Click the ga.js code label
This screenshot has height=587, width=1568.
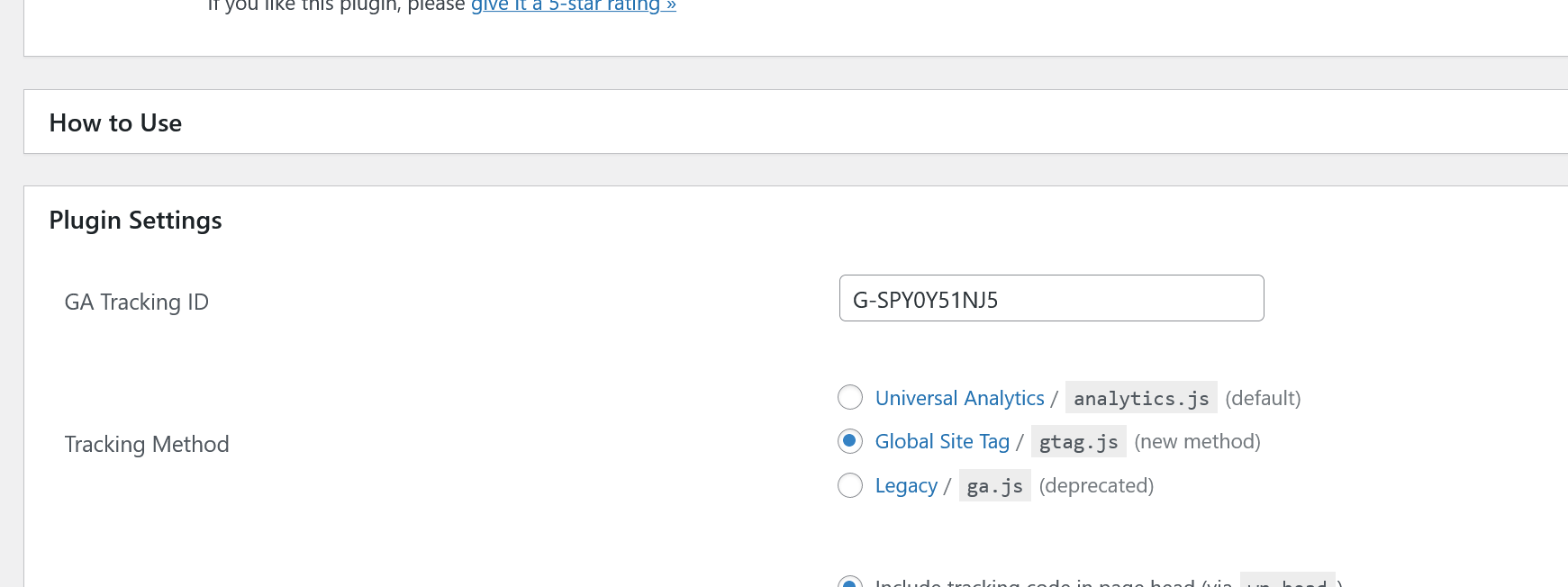[994, 485]
